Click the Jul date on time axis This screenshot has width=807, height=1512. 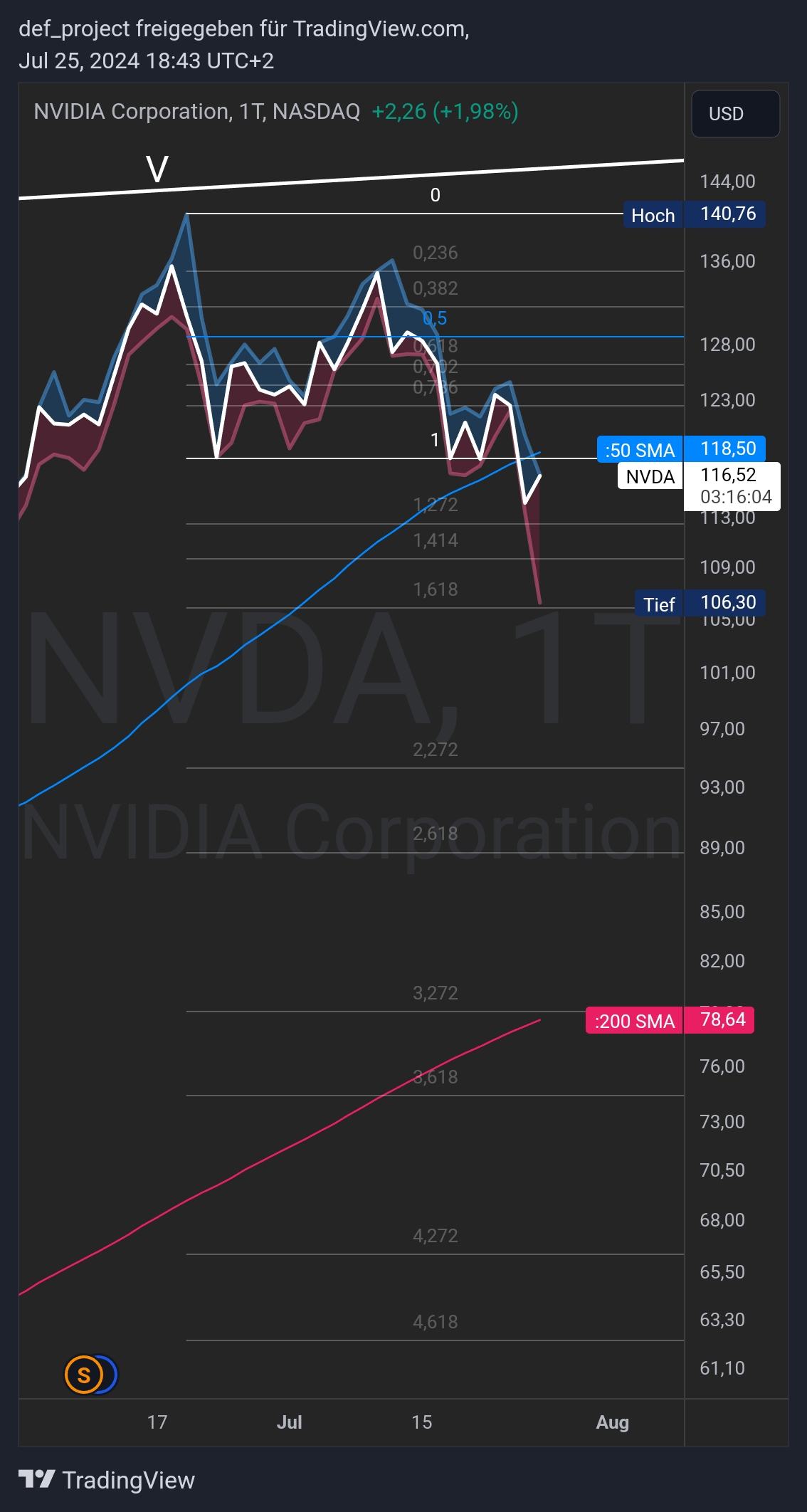(289, 1422)
